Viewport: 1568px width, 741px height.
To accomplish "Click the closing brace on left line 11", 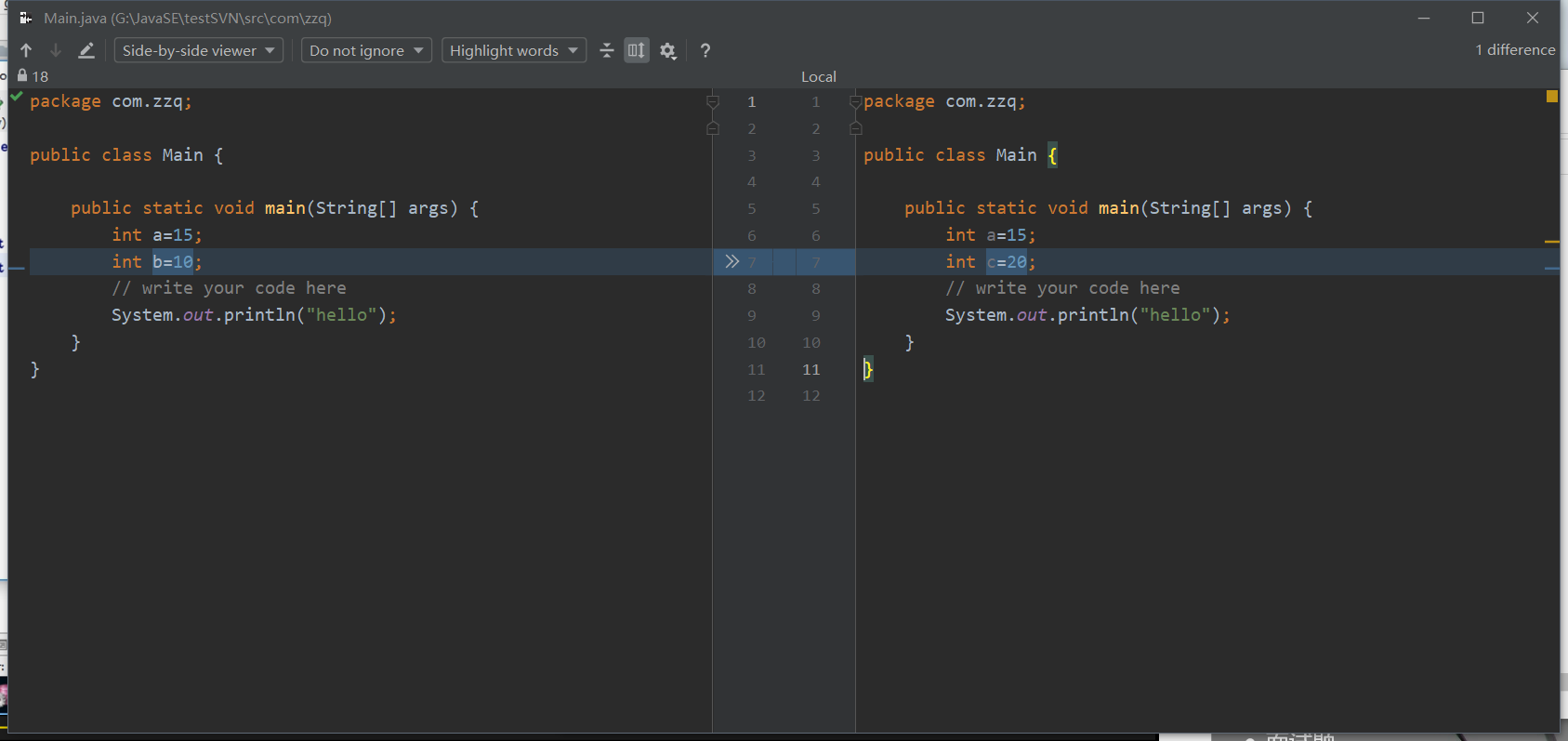I will click(x=34, y=369).
